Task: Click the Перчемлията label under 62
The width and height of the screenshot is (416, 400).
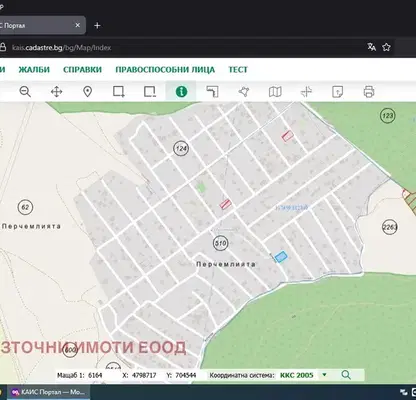Action: (31, 226)
